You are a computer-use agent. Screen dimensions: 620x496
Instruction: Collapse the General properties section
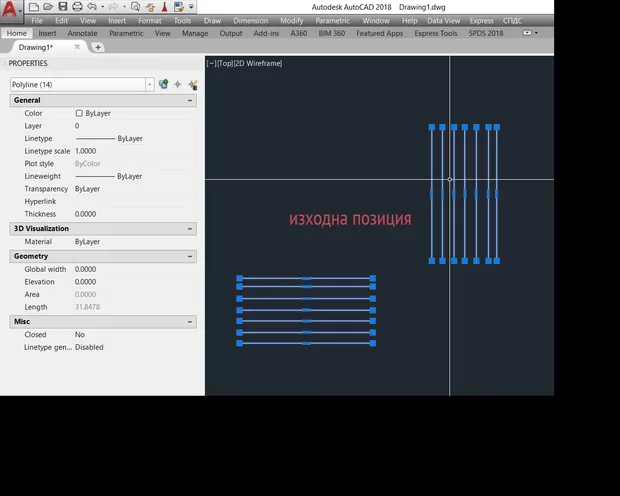pos(190,101)
